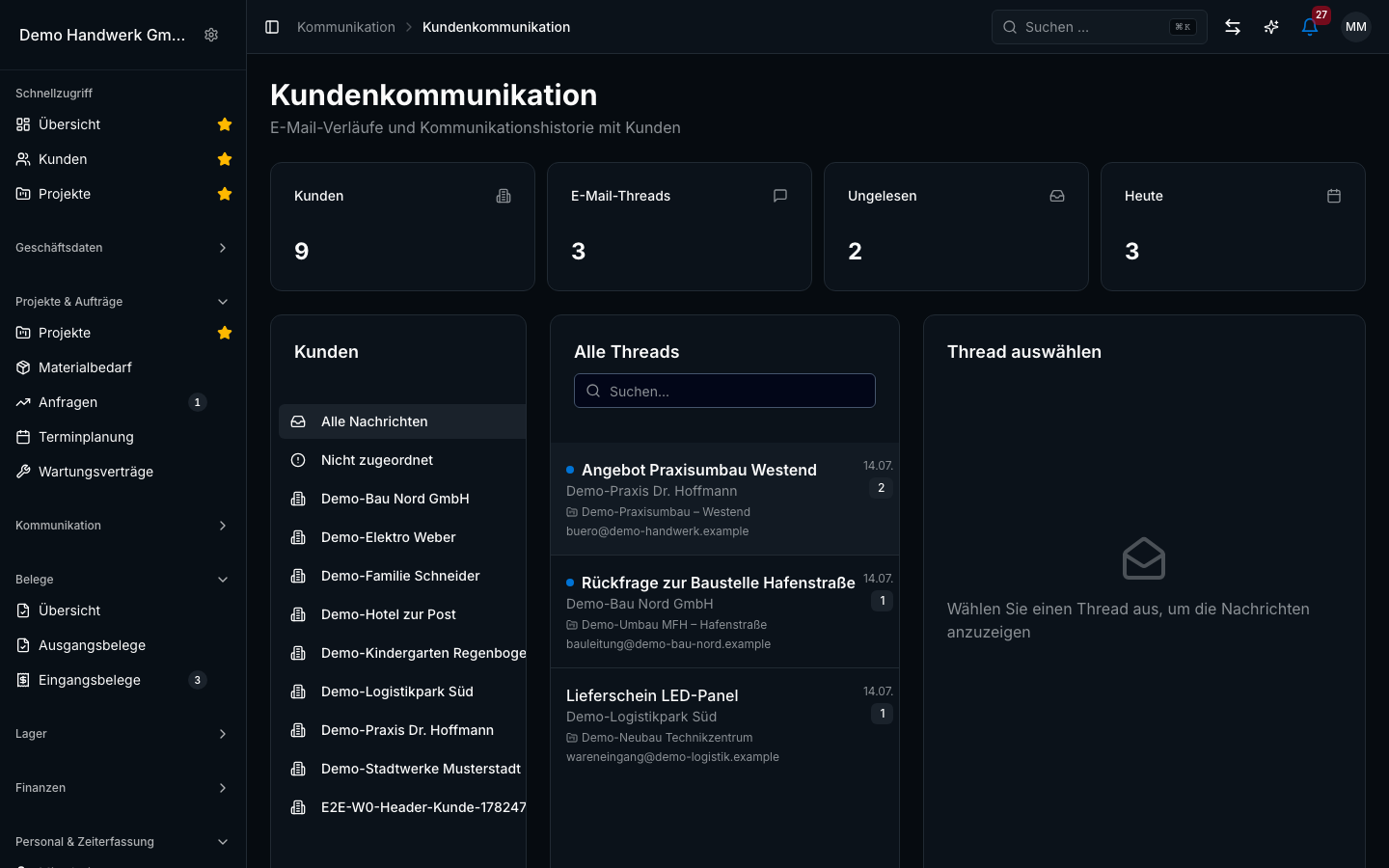Toggle favorite star on Projekte under Projekte & Aufträge
The image size is (1389, 868).
(x=225, y=333)
